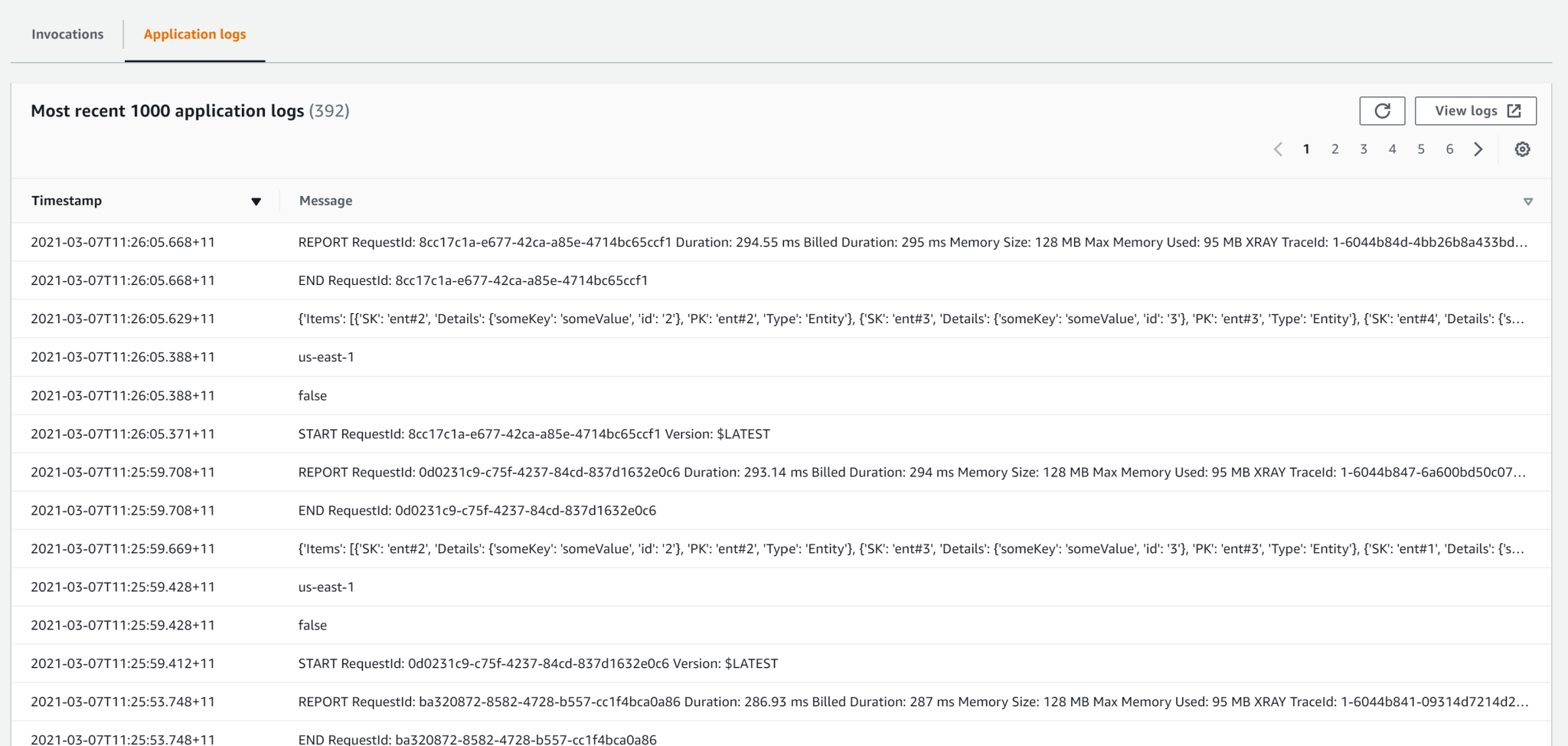The height and width of the screenshot is (746, 1568).
Task: Open the column settings dropdown via gear
Action: pyautogui.click(x=1523, y=149)
